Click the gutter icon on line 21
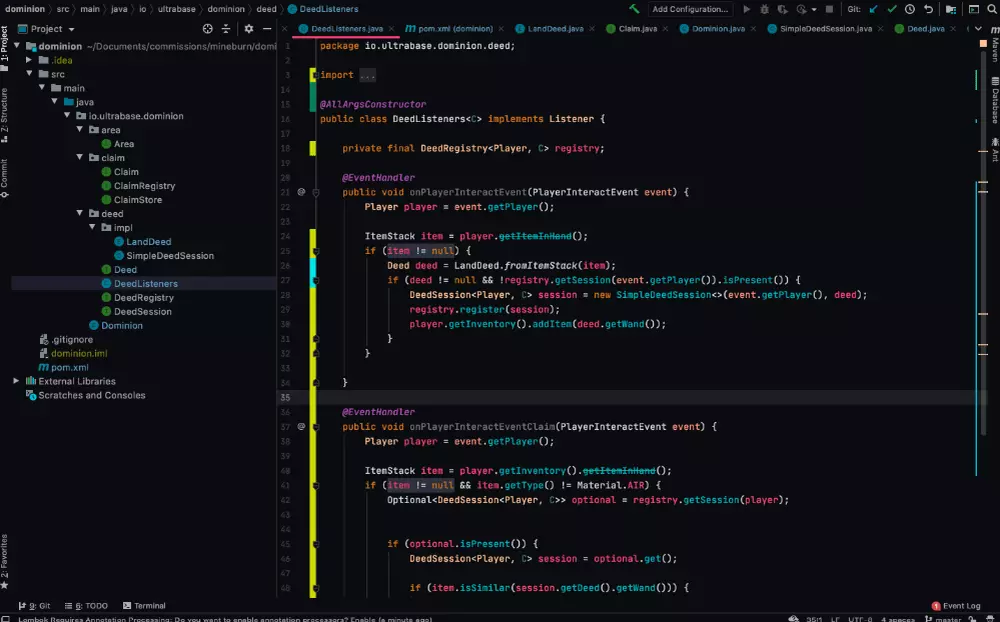1000x622 pixels. pos(301,192)
